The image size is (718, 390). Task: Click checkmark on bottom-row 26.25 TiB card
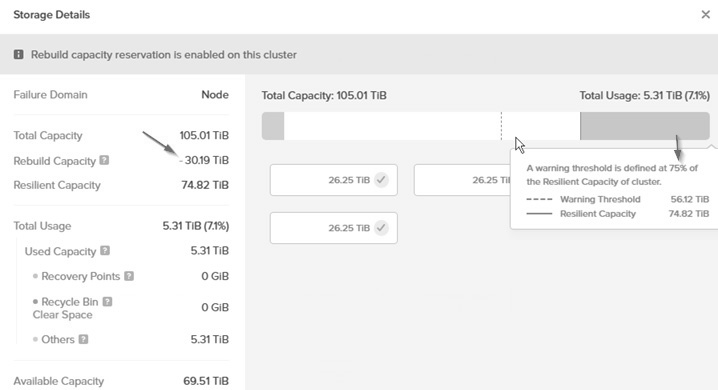381,228
